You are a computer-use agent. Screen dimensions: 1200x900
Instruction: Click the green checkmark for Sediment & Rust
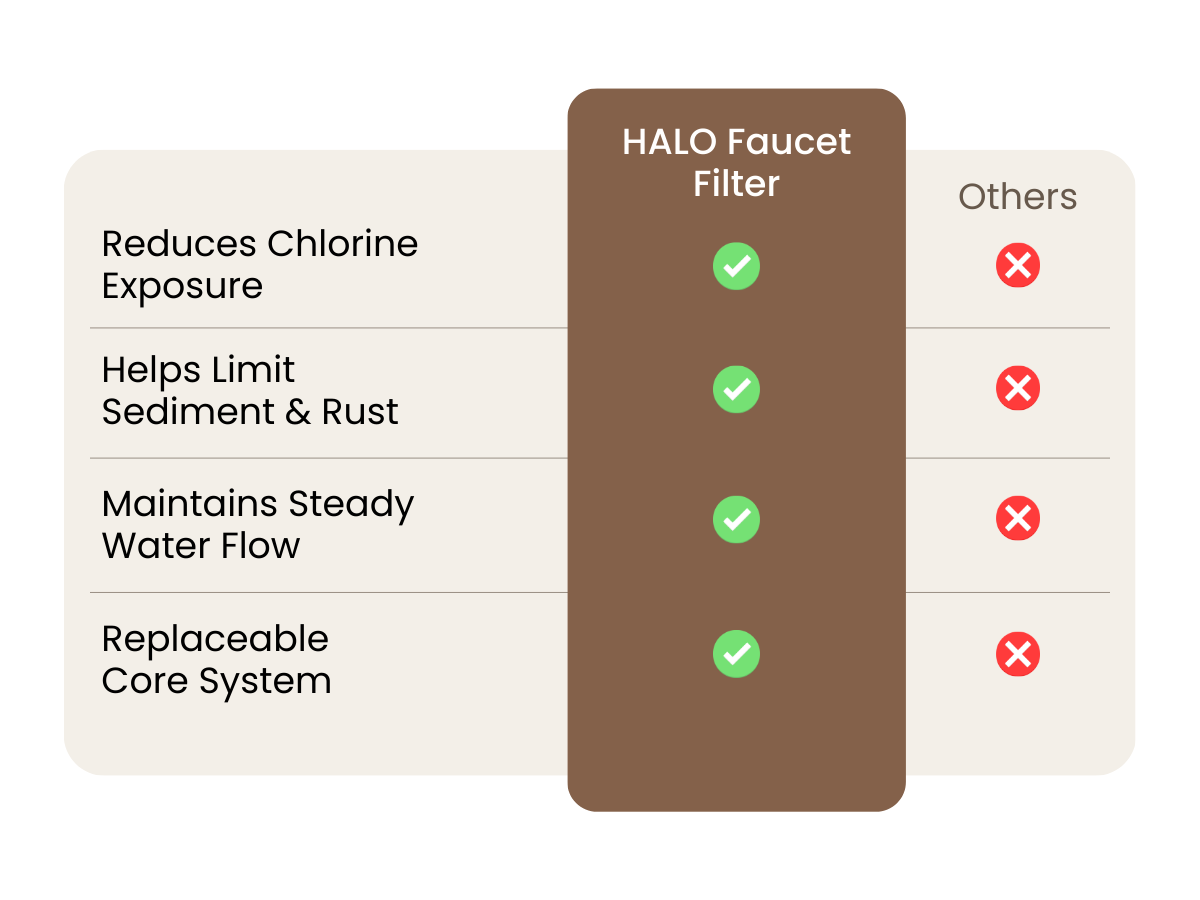pos(736,389)
